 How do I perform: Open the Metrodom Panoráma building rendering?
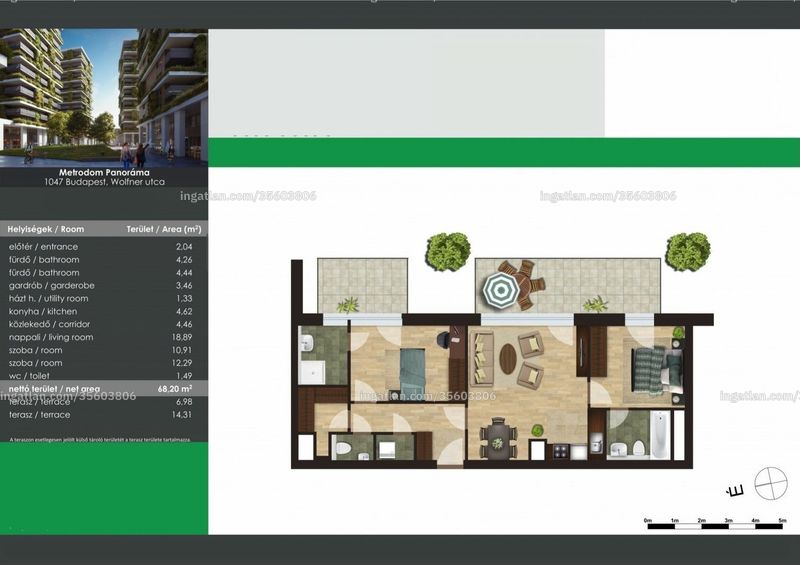[x=104, y=97]
